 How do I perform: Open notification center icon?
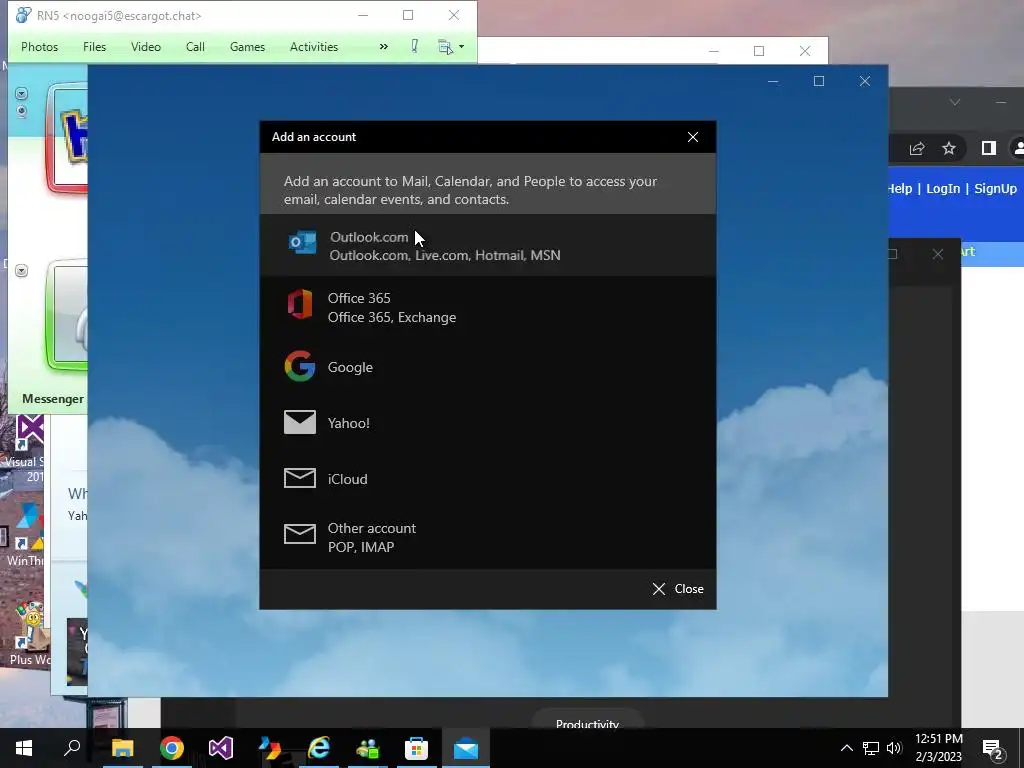point(993,749)
